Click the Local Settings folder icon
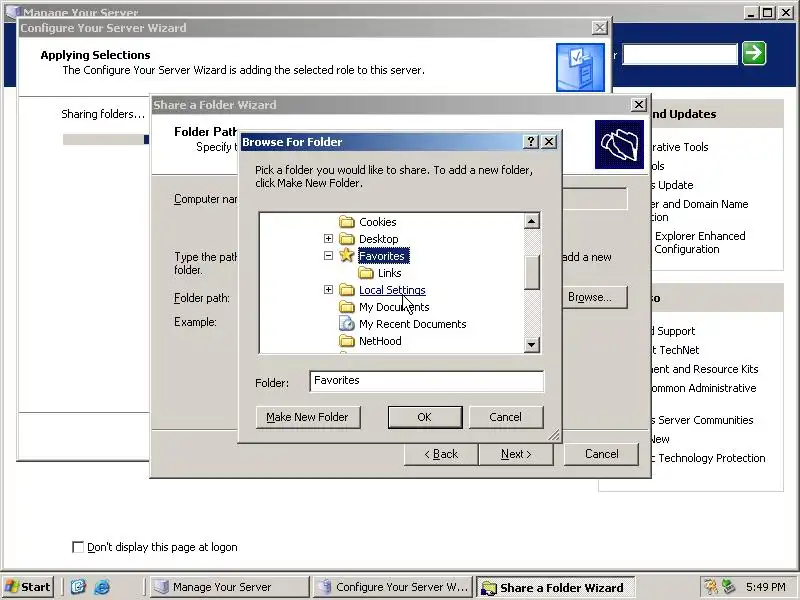The width and height of the screenshot is (800, 600). pyautogui.click(x=347, y=290)
